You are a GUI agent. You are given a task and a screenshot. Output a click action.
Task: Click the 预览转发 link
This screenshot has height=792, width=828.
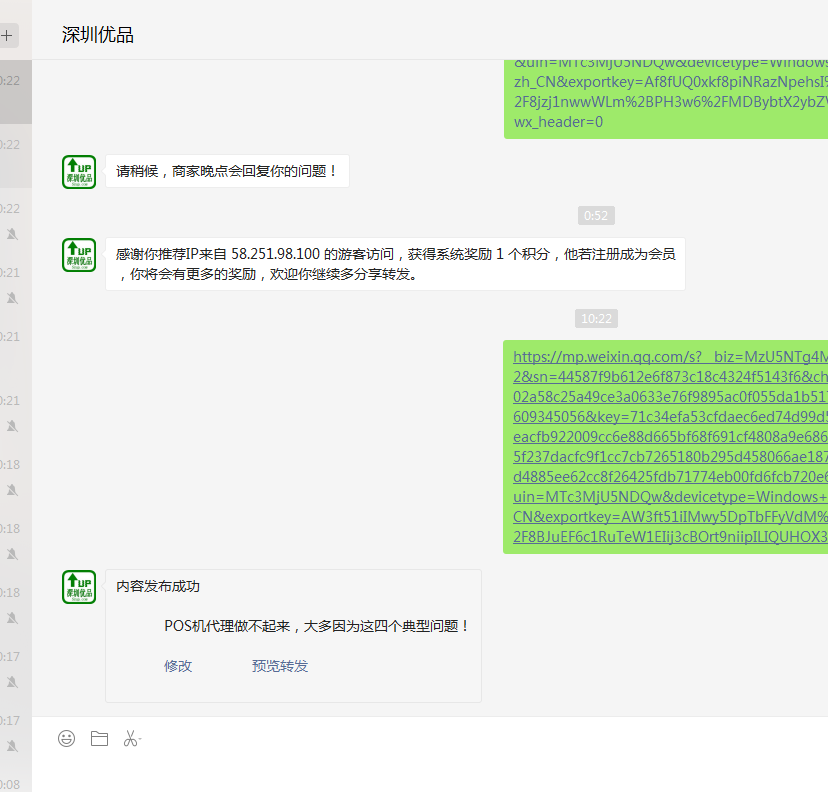280,666
